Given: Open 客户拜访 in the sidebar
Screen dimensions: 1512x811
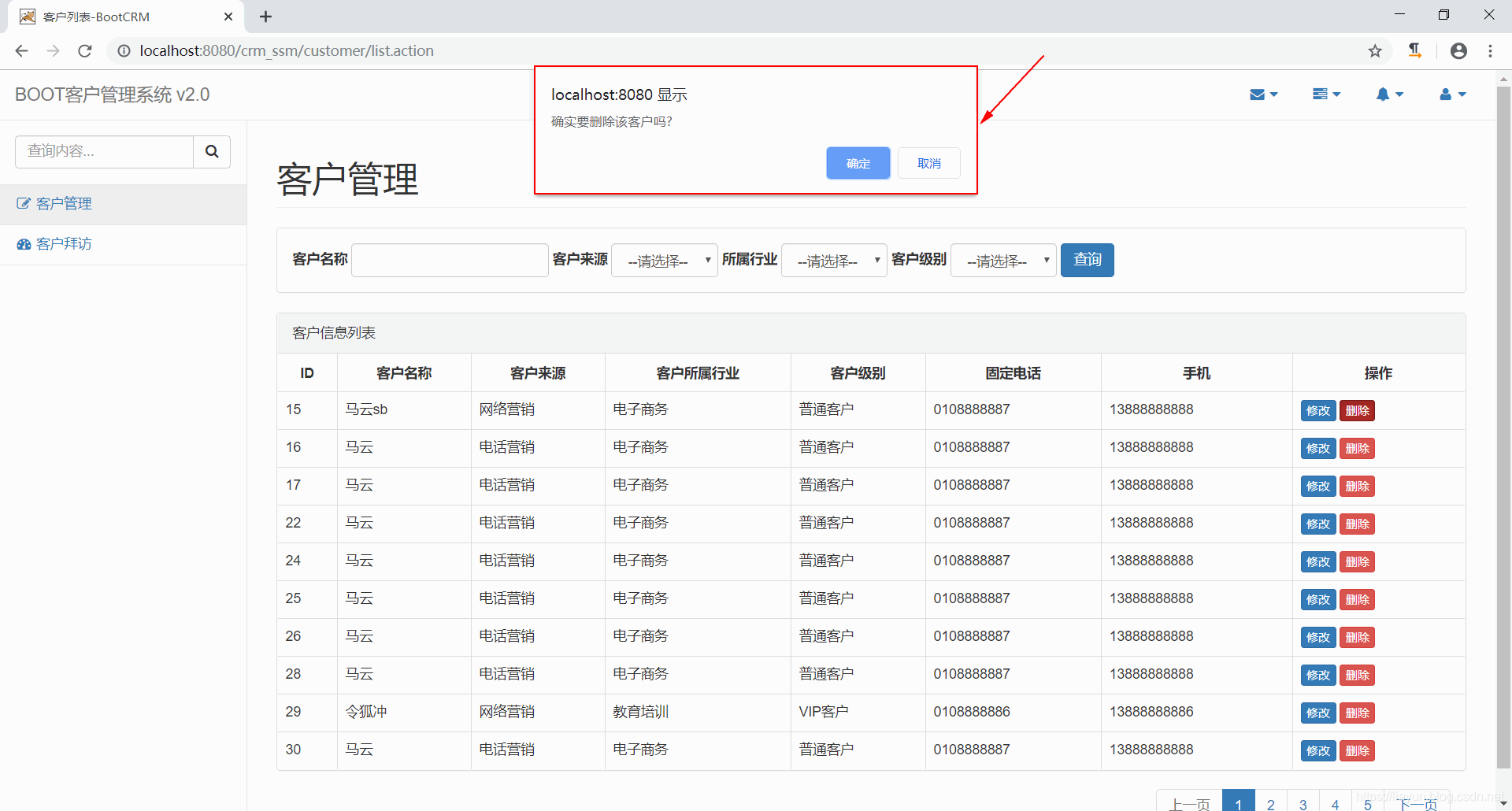Looking at the screenshot, I should coord(123,244).
